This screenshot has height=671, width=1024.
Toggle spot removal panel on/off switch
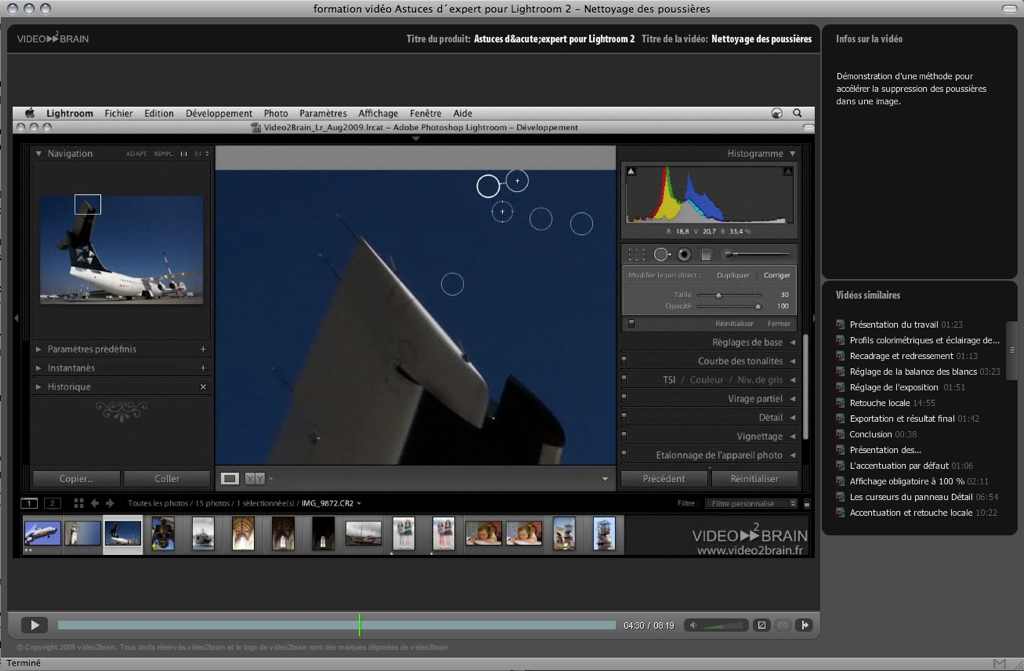click(x=632, y=323)
